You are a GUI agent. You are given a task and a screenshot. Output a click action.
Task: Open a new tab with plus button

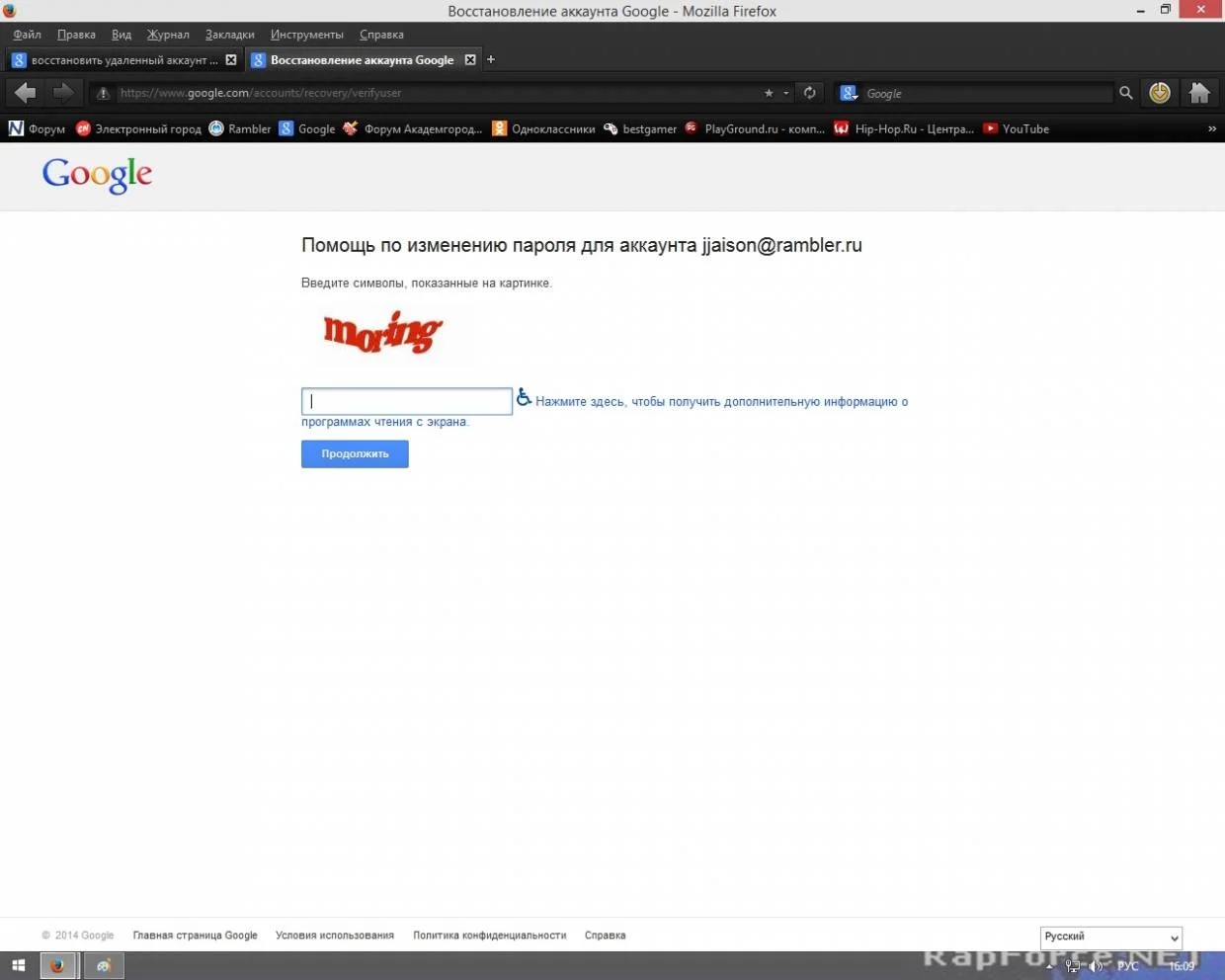(x=491, y=59)
